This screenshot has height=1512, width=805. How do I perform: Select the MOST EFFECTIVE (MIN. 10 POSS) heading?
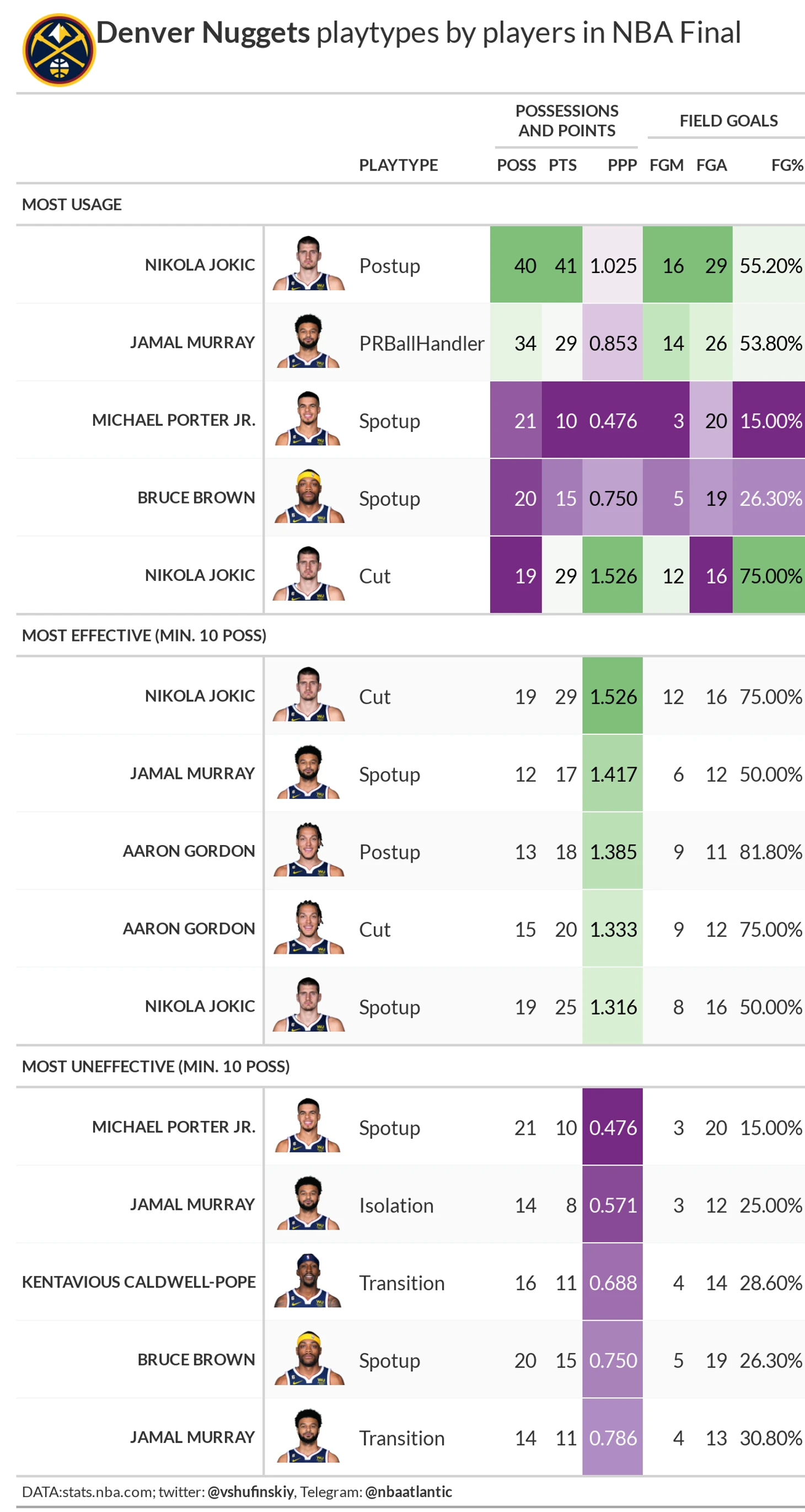pos(144,635)
